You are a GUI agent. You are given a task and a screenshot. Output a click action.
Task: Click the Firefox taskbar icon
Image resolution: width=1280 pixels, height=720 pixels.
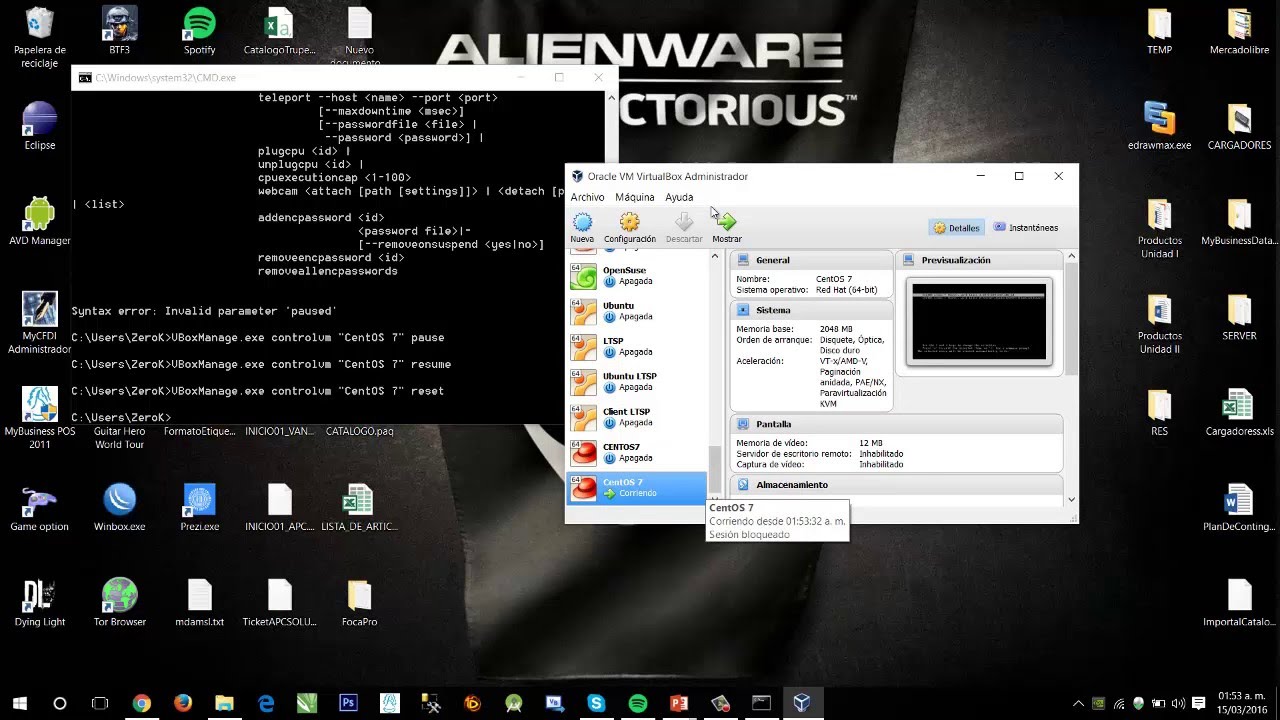(182, 704)
